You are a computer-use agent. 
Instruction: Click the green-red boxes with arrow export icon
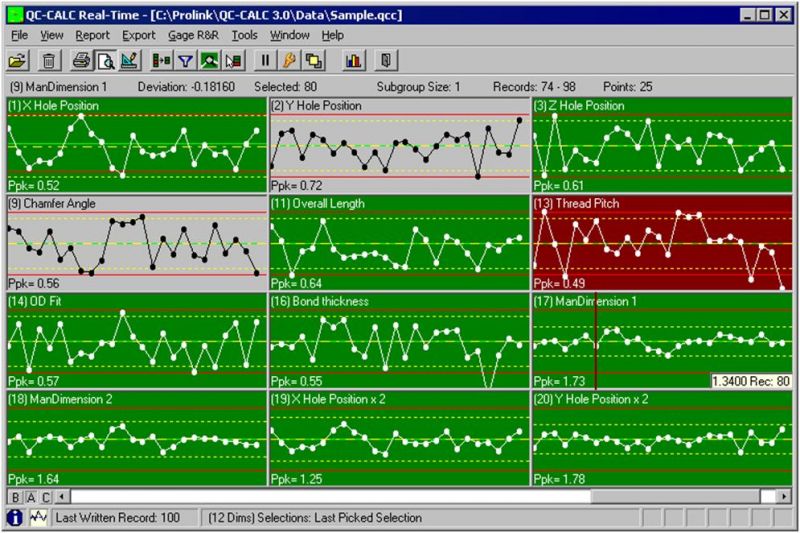(162, 61)
